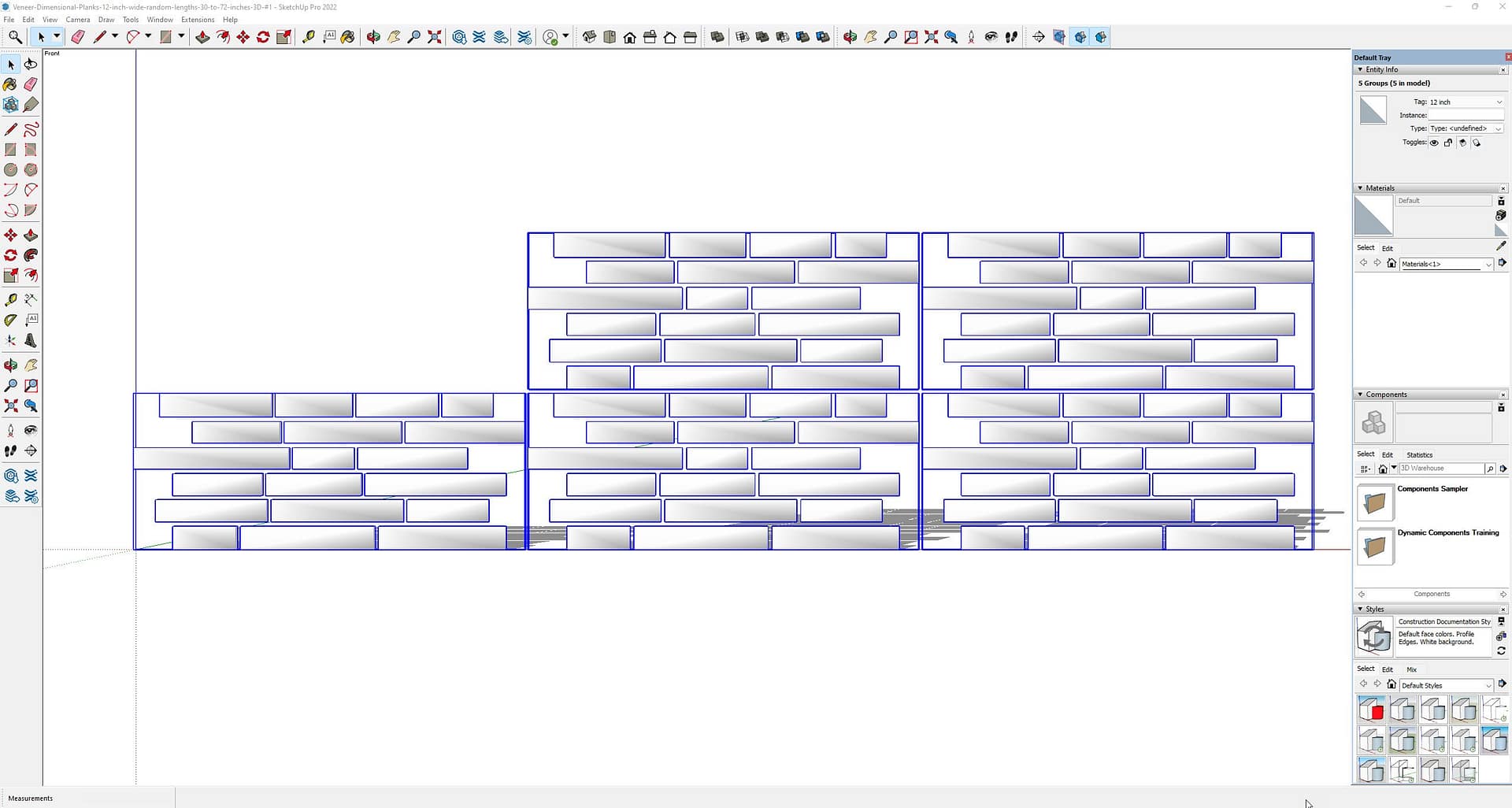Switch to Iso standard view house icon
The image size is (1512, 808).
point(589,37)
